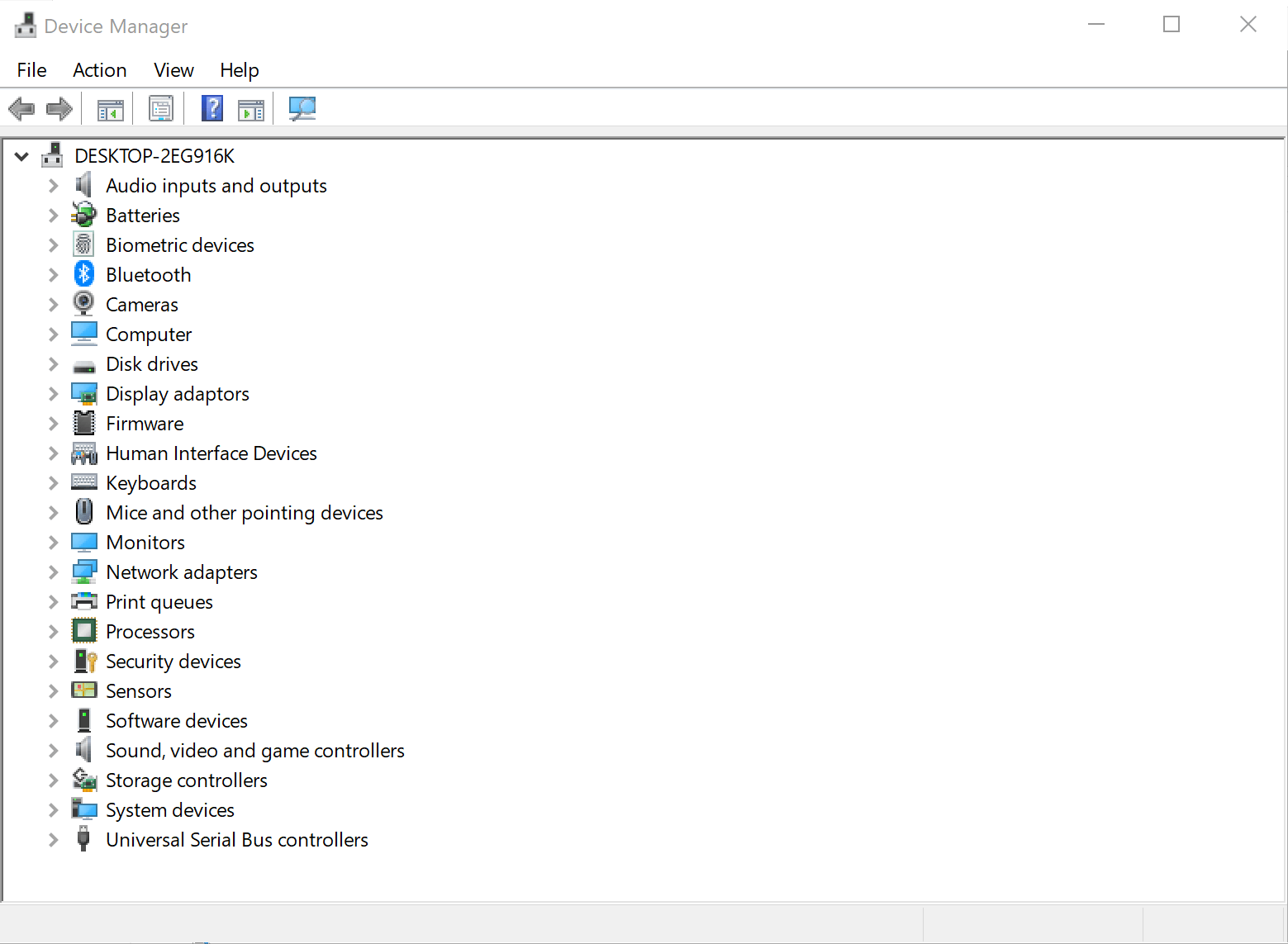Click the Security devices key icon
The image size is (1288, 944).
coord(84,661)
